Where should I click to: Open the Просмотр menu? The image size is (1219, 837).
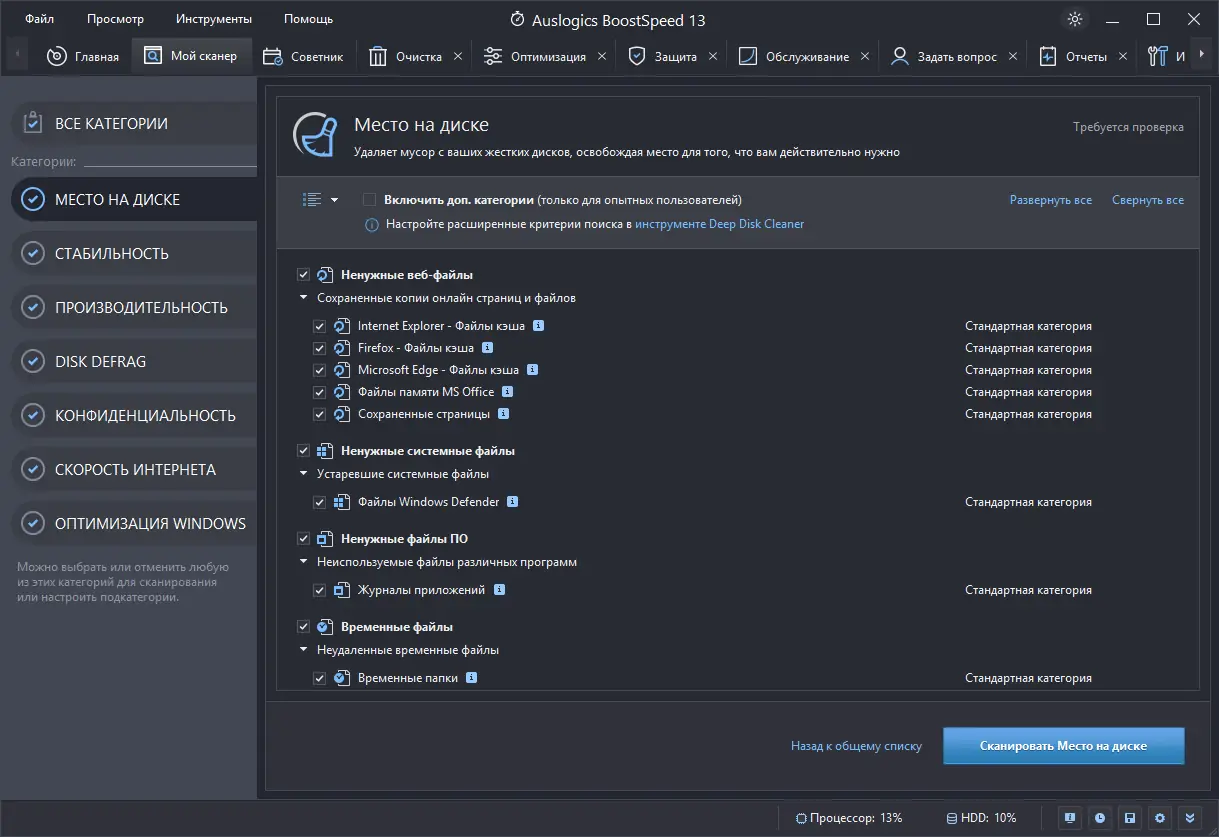coord(115,19)
